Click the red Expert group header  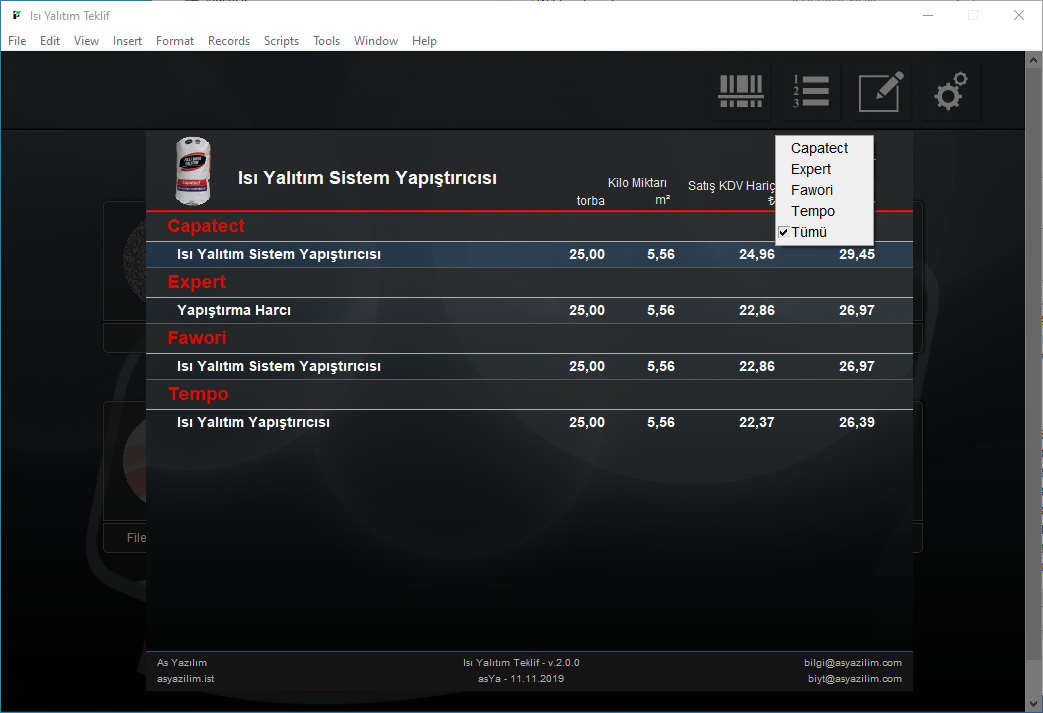(196, 282)
